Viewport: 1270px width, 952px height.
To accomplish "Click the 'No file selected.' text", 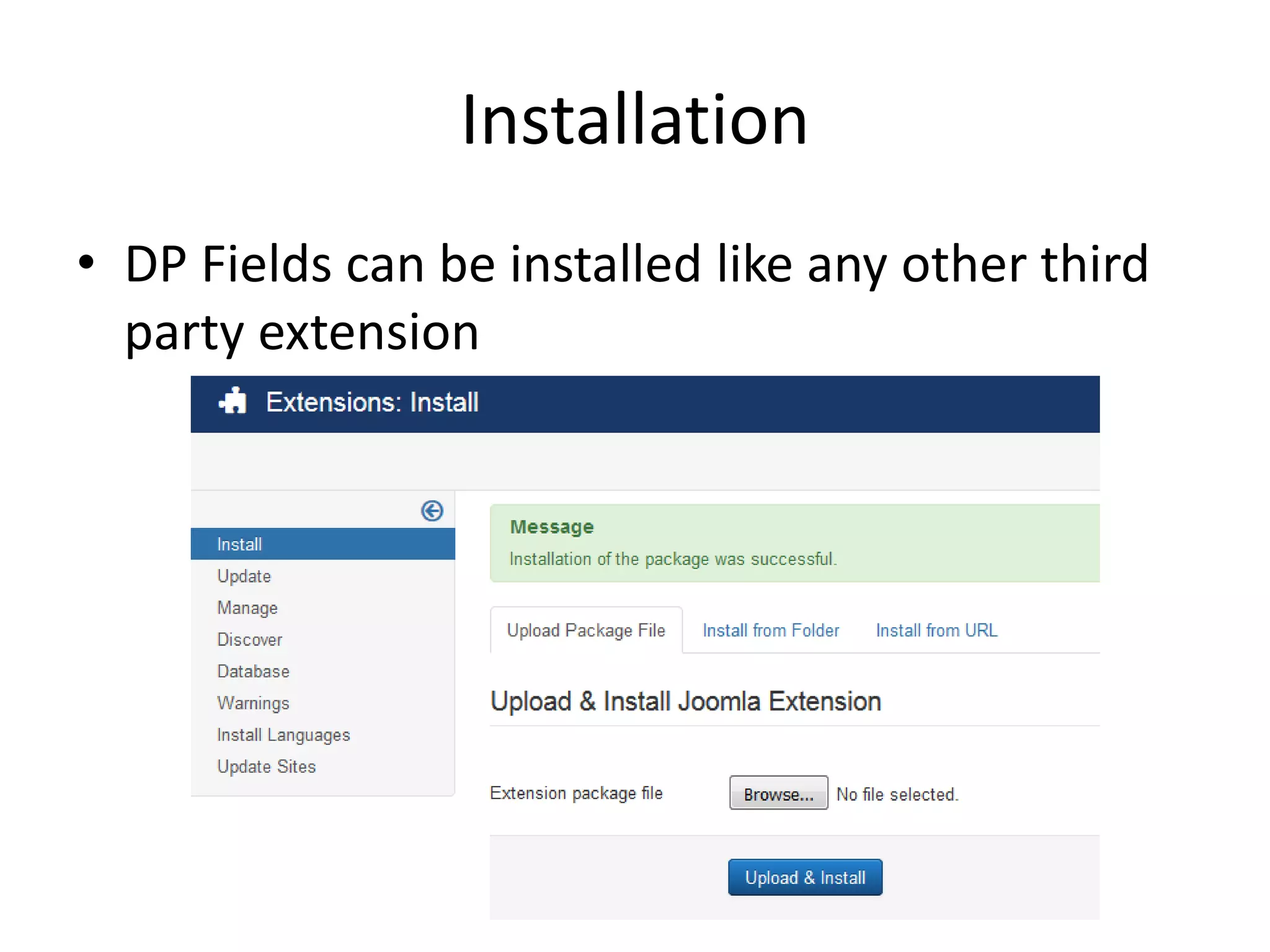I will [x=897, y=794].
